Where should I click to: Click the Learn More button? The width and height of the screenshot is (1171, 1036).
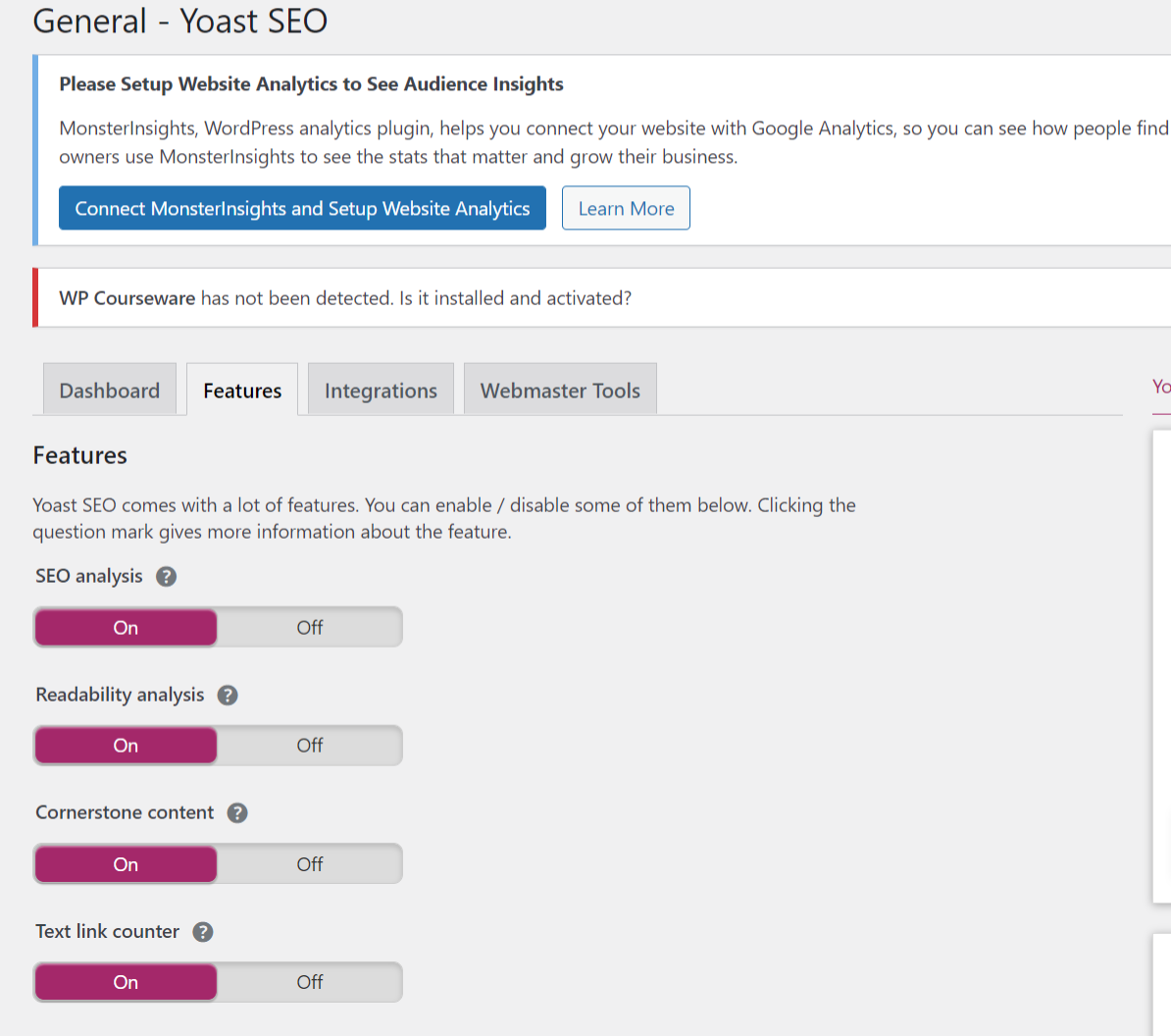[626, 208]
